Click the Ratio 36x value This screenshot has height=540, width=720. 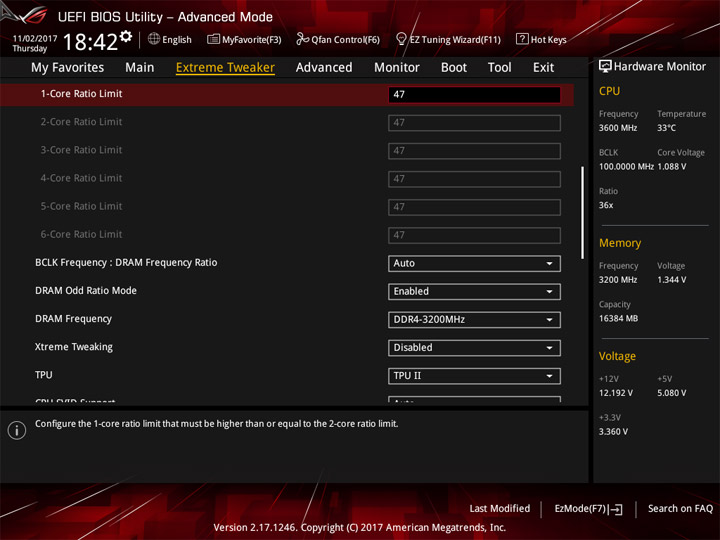606,205
